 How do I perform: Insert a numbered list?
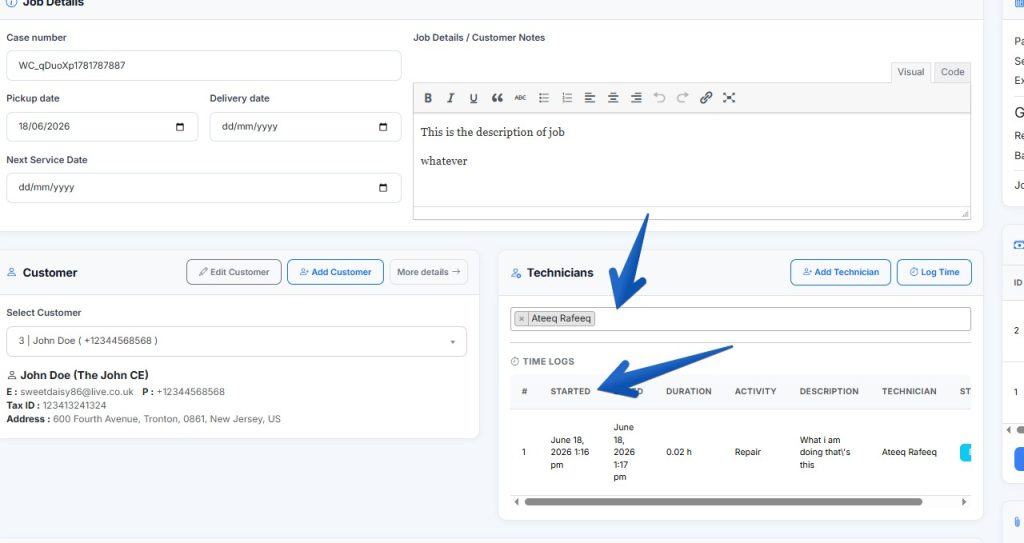567,98
